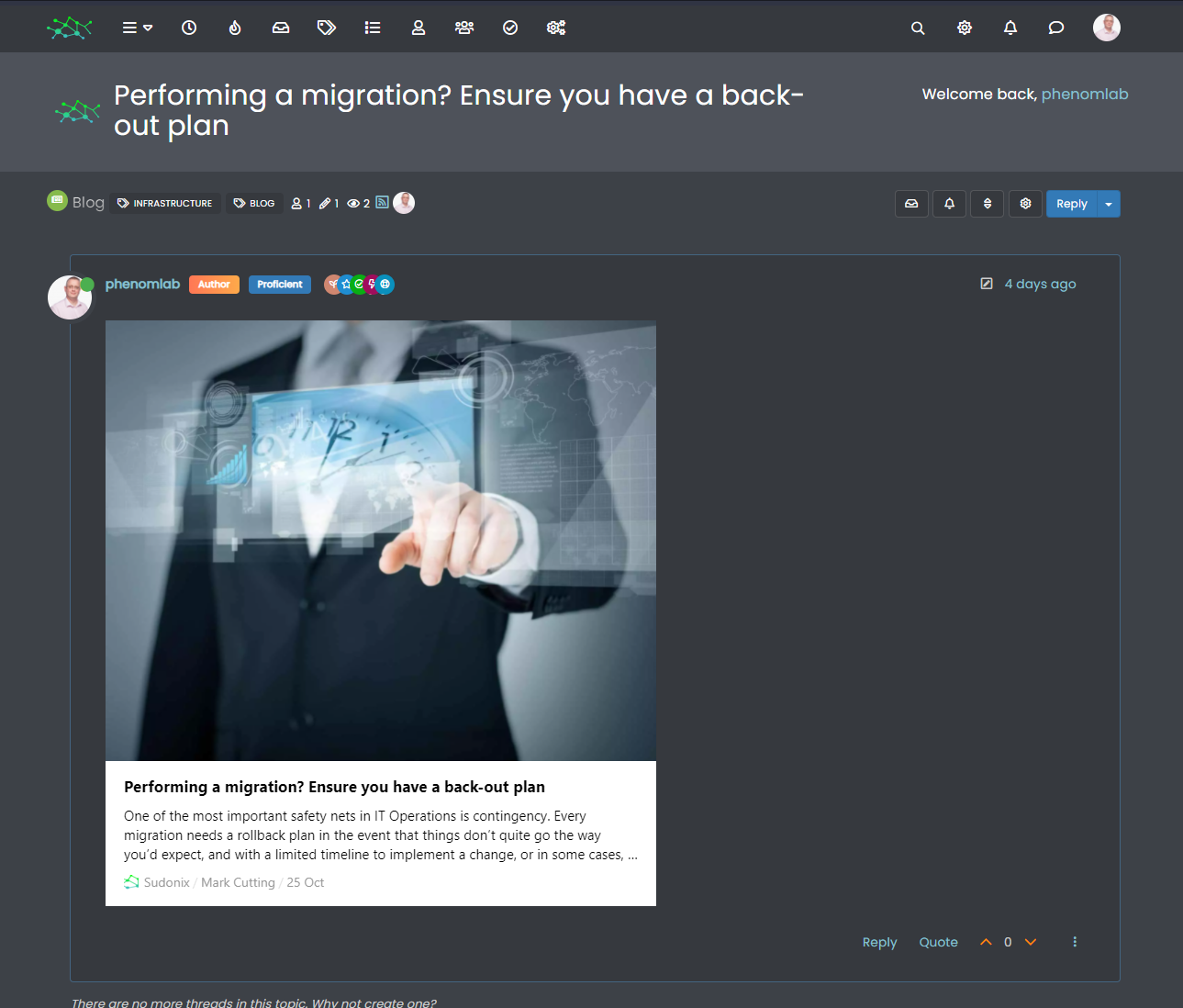Expand the hamburger menu dropdown
Viewport: 1183px width, 1008px height.
pyautogui.click(x=138, y=28)
